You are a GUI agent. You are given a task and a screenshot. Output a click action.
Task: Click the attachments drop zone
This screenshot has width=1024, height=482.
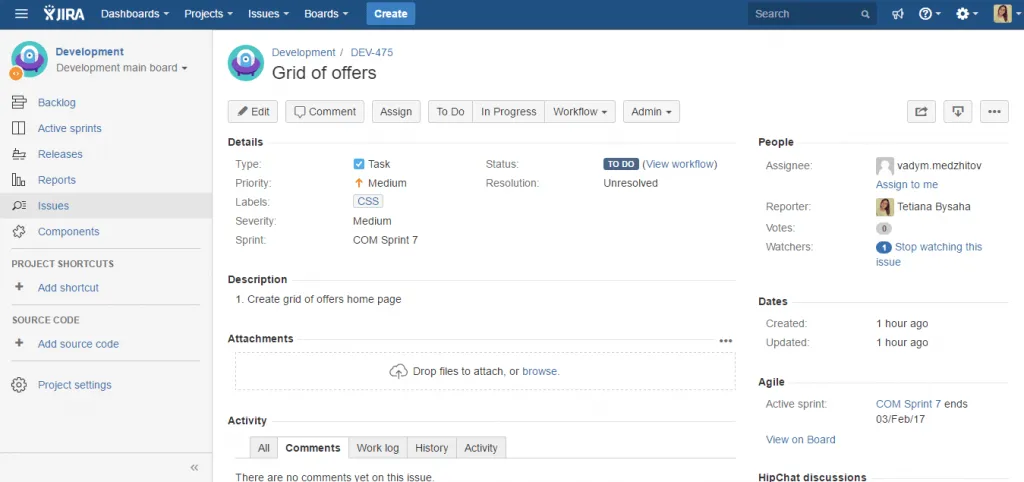485,372
